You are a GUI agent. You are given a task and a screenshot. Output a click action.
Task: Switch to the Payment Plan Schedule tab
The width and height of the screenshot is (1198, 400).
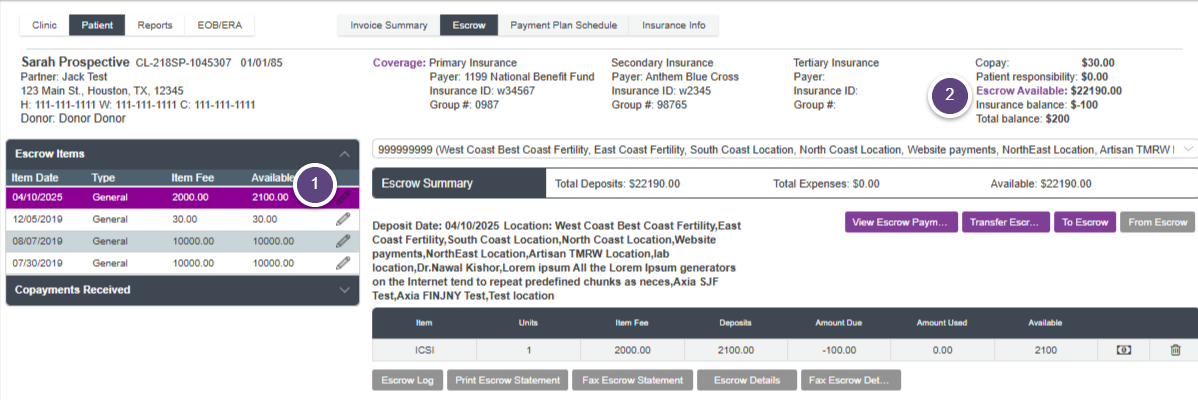pyautogui.click(x=564, y=25)
